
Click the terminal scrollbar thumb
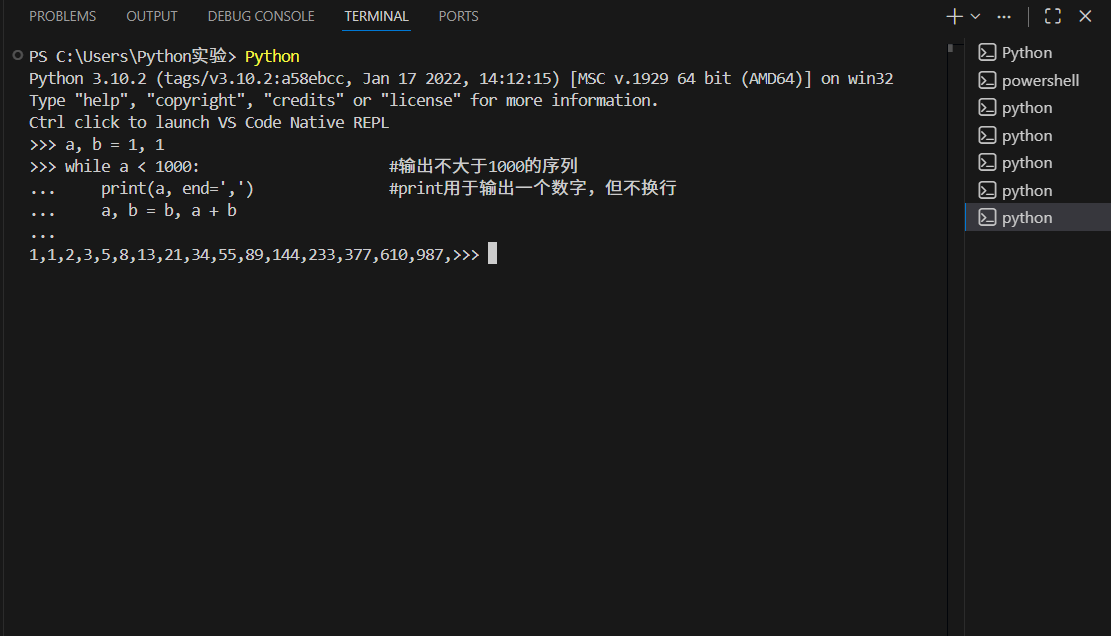point(950,48)
